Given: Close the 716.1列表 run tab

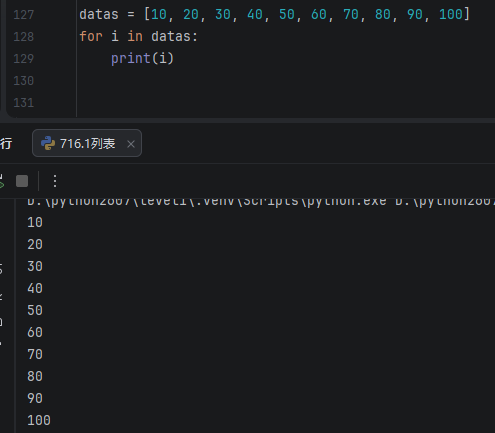Looking at the screenshot, I should pos(131,144).
